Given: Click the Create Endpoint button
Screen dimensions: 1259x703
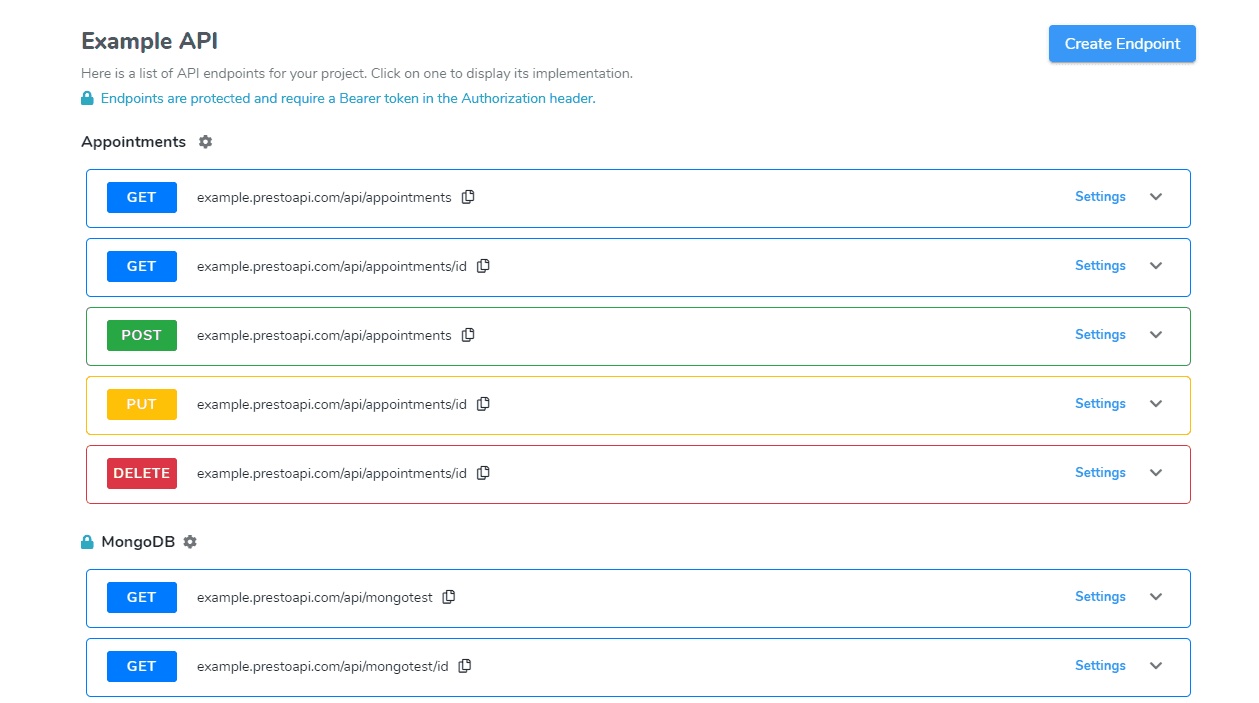Looking at the screenshot, I should [1121, 43].
